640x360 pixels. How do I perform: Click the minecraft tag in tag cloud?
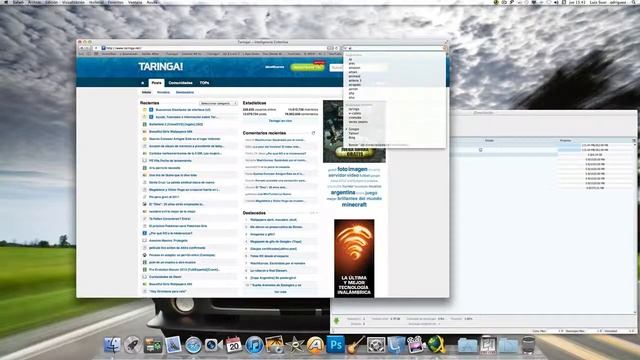pos(354,204)
